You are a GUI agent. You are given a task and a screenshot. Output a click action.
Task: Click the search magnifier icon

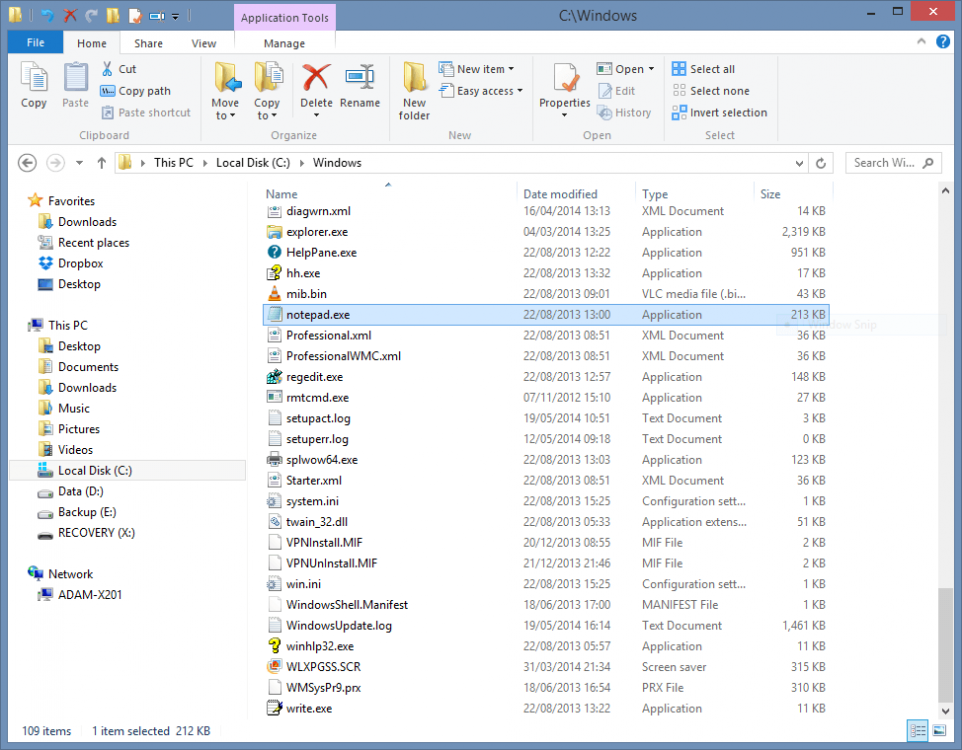[x=928, y=163]
